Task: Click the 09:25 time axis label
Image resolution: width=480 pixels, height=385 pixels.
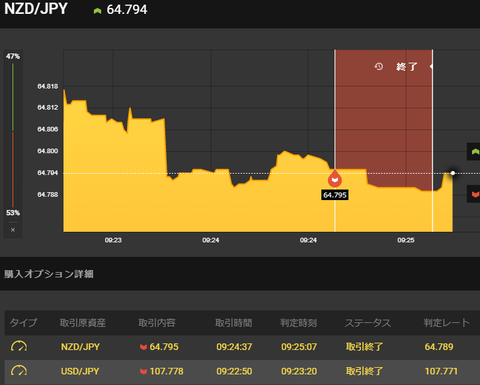Action: click(406, 240)
